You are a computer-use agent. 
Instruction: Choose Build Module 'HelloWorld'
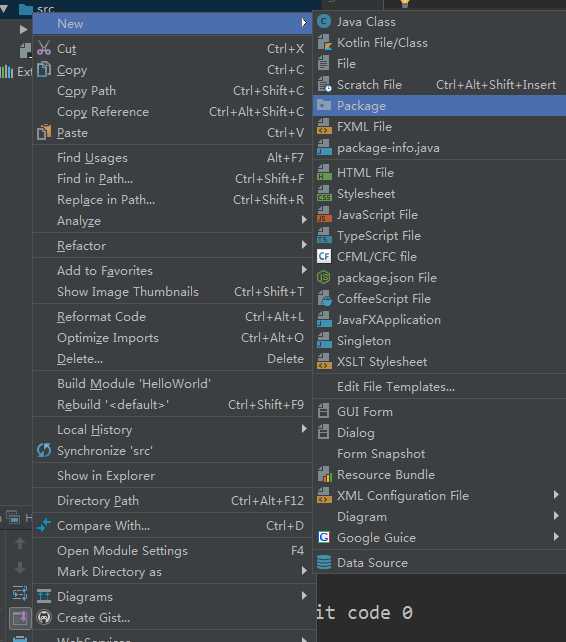coord(172,384)
